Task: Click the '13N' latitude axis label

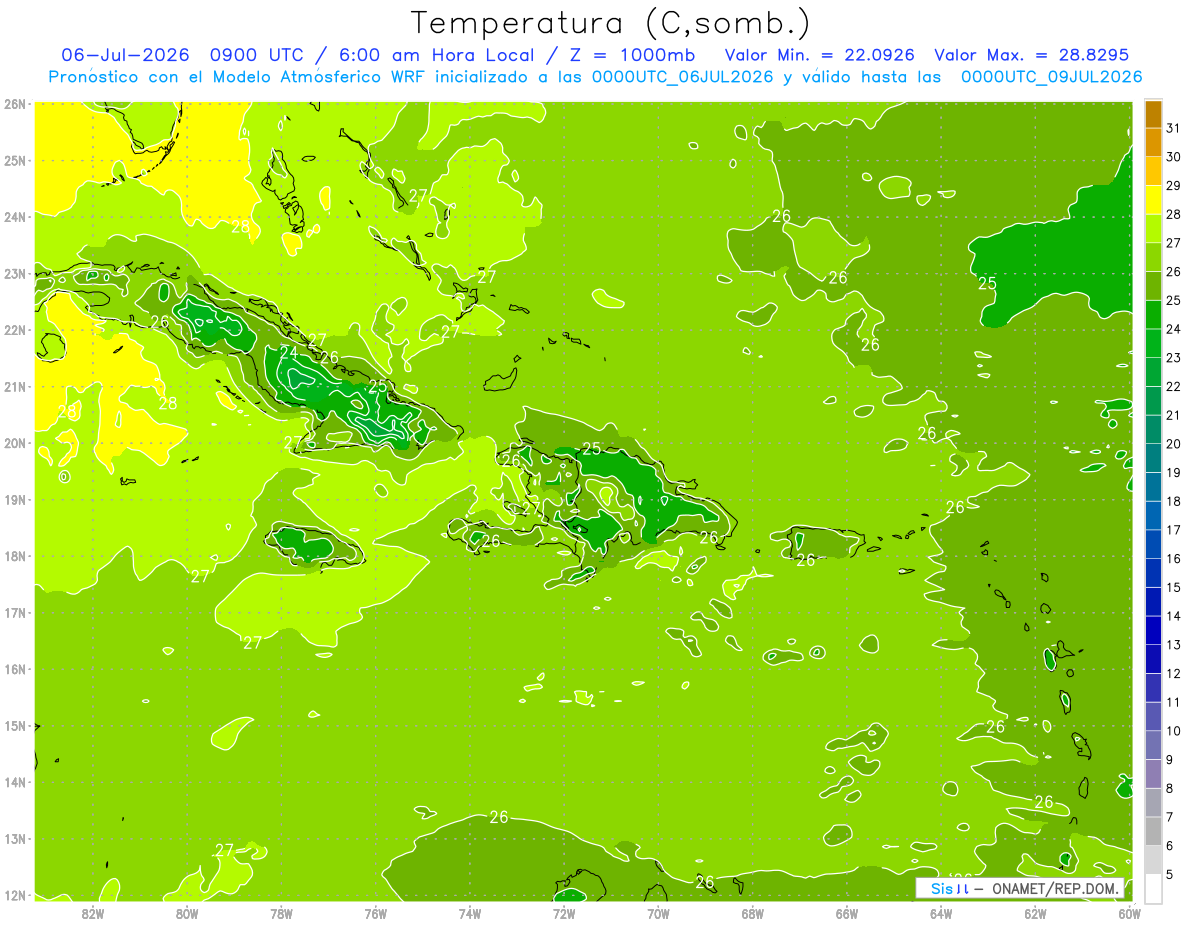Action: pos(15,839)
